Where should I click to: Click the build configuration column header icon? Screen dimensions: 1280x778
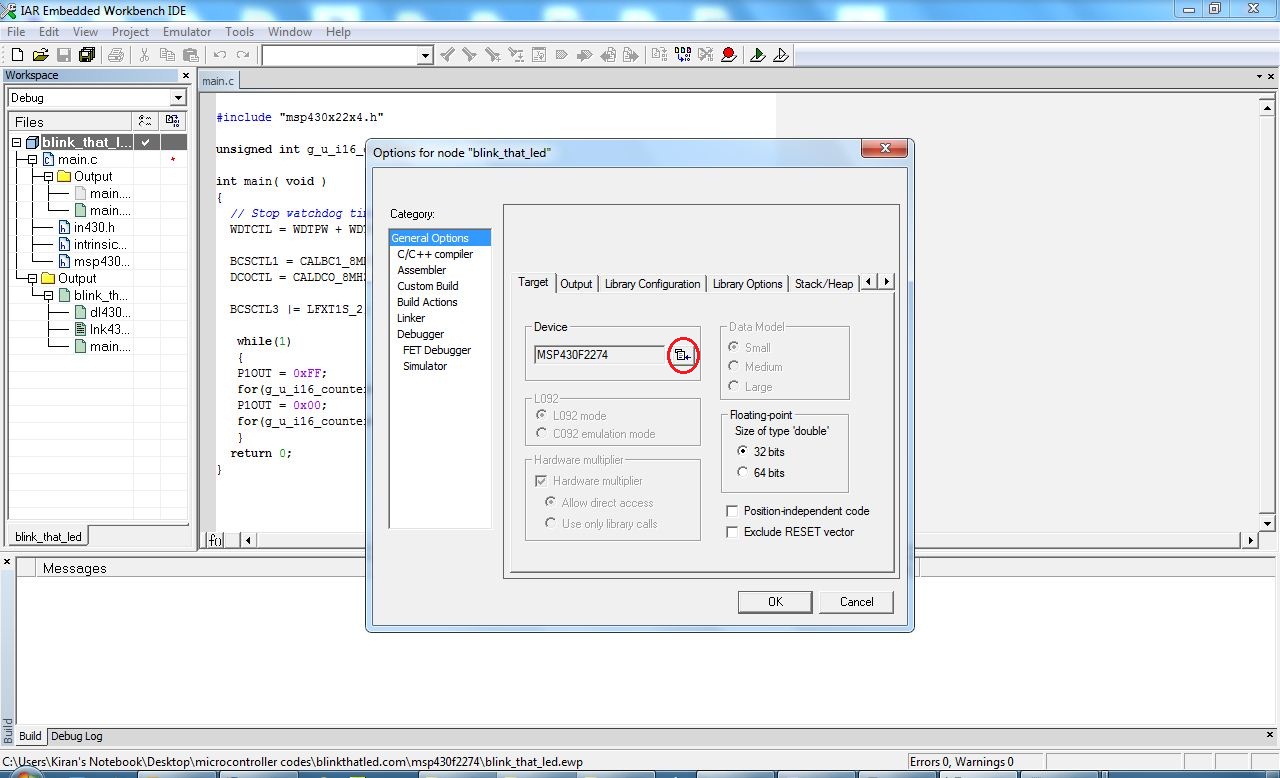(145, 121)
